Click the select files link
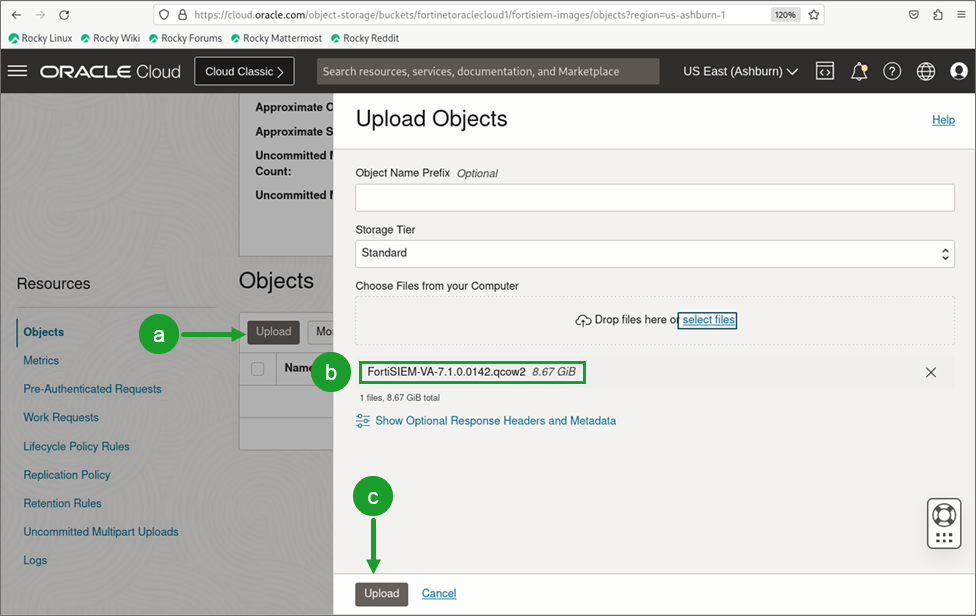Screen dimensions: 976x616 [707, 319]
